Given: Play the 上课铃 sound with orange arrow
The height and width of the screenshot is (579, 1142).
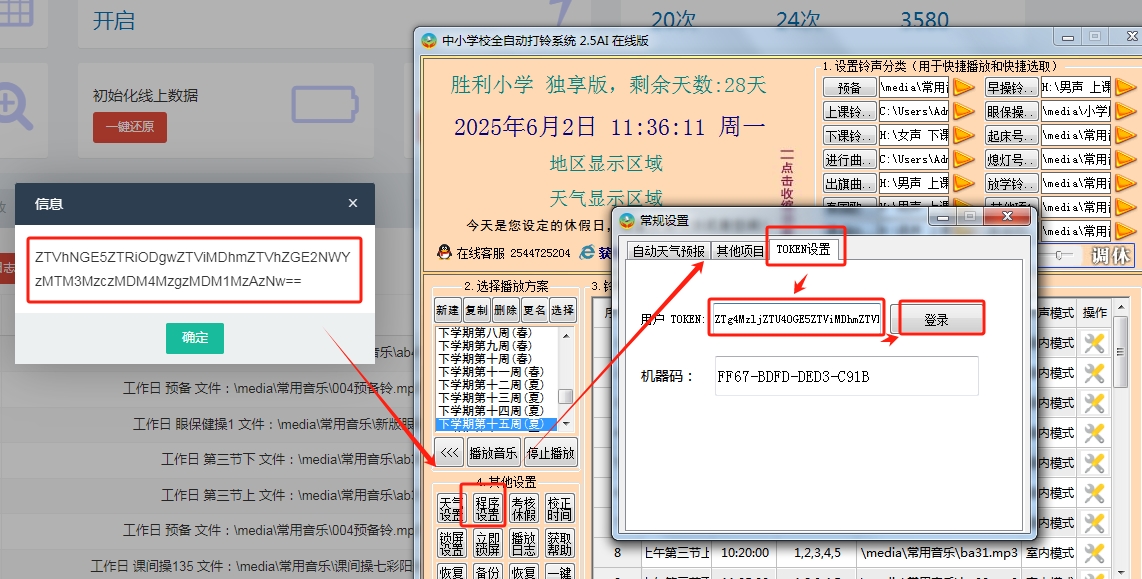Looking at the screenshot, I should pos(964,111).
